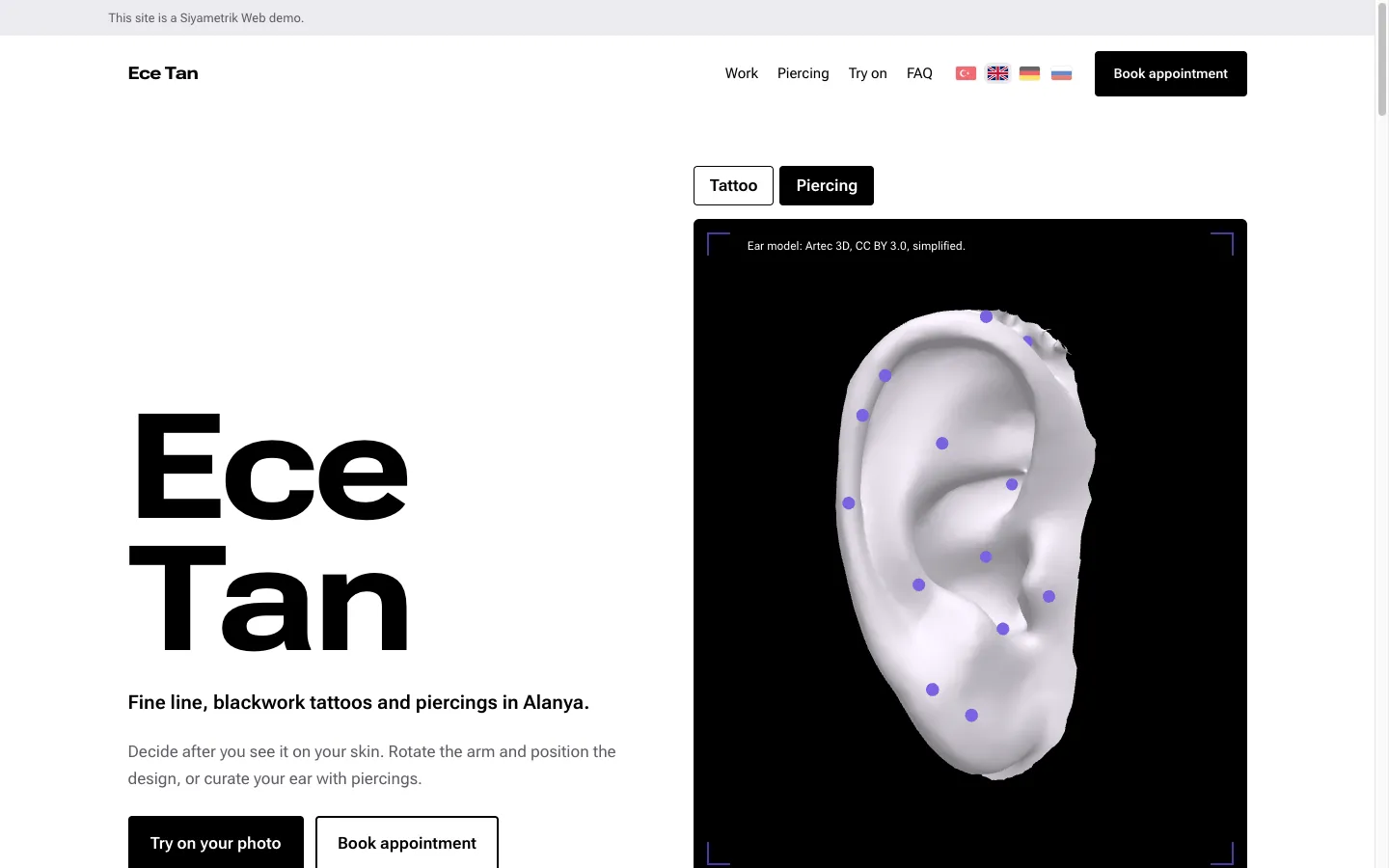Click header Book appointment button

coord(1171,73)
